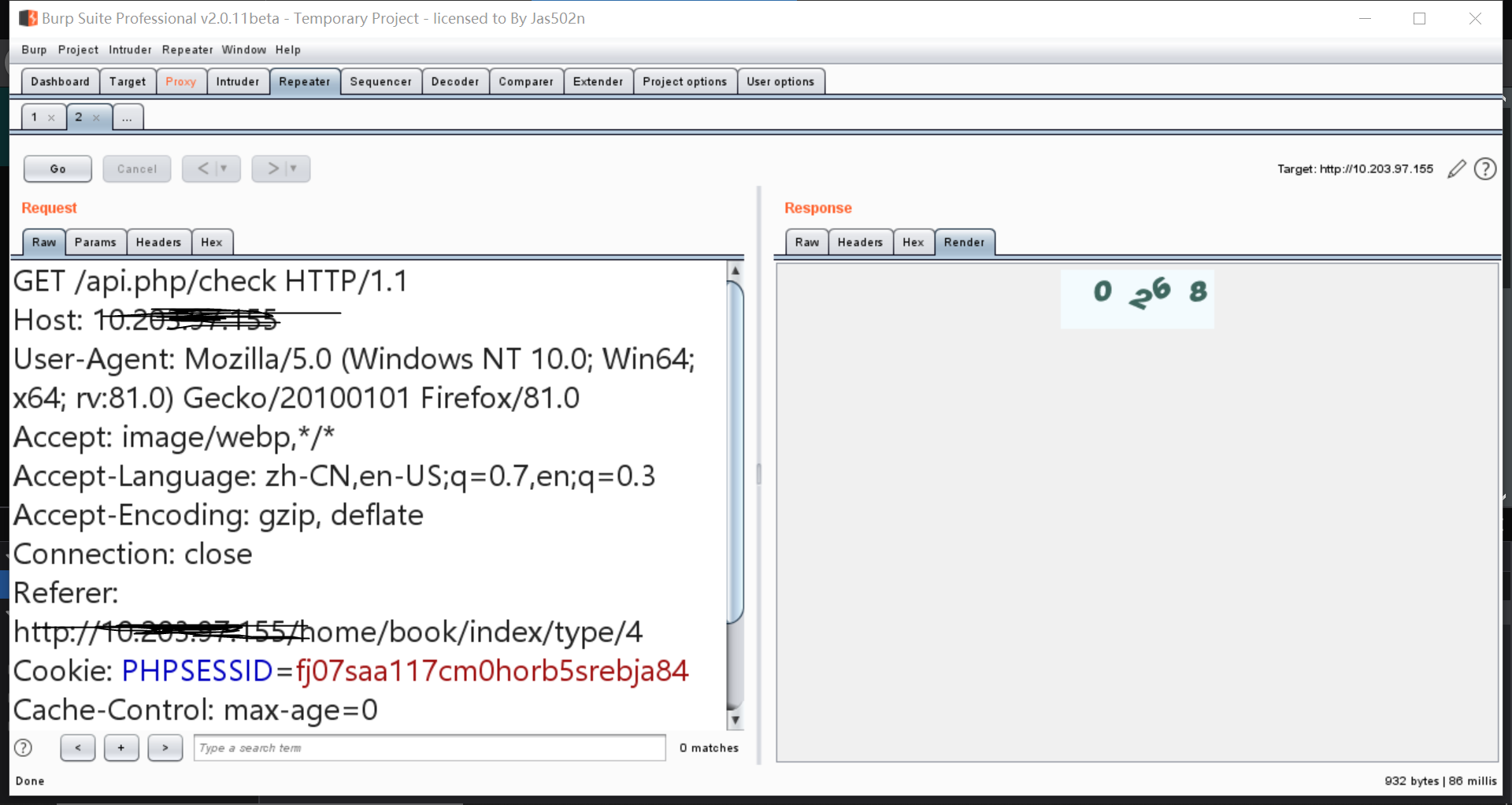Maximize the Burp Suite window
The width and height of the screenshot is (1512, 805).
(x=1420, y=18)
